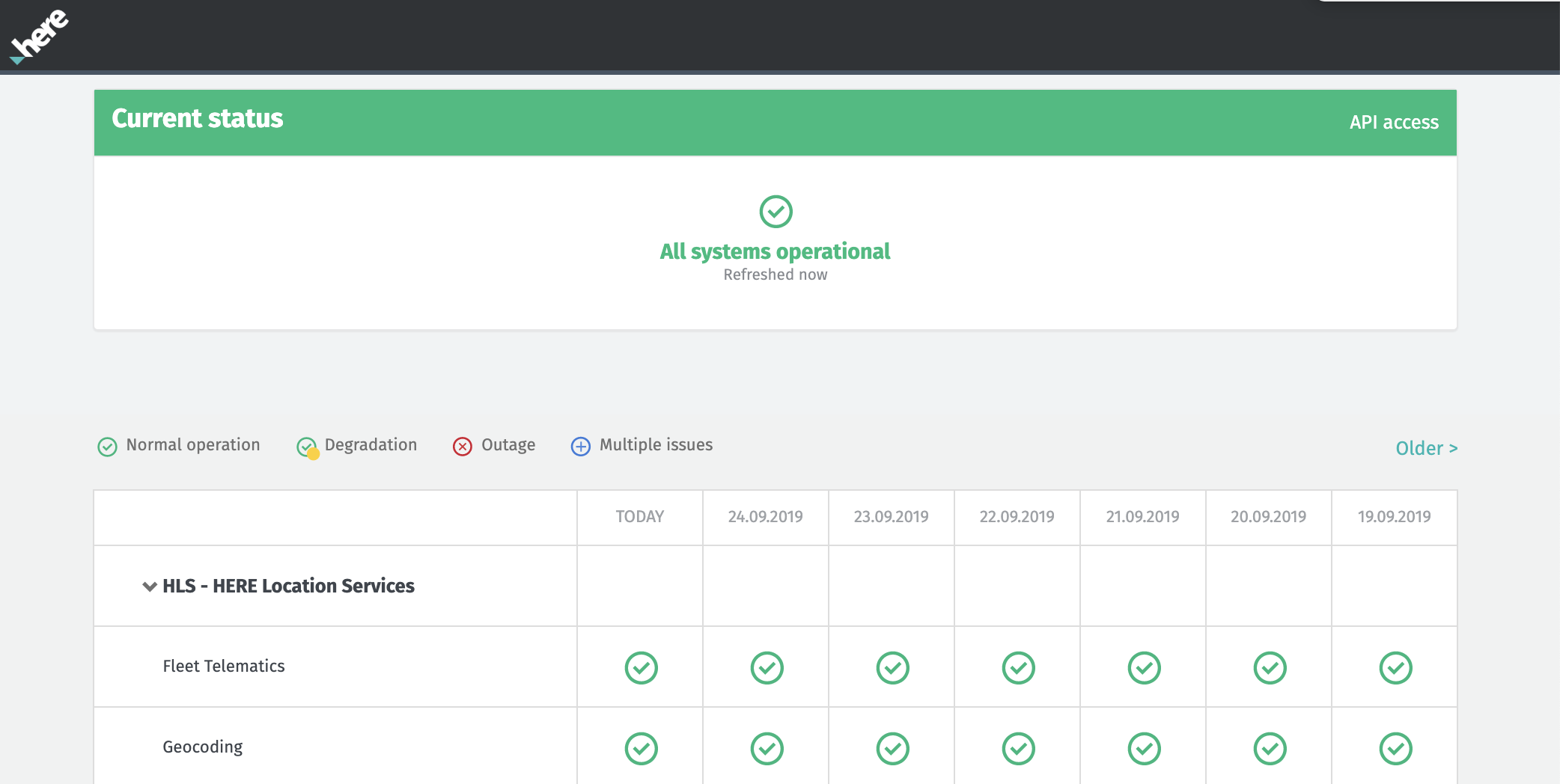This screenshot has width=1560, height=784.
Task: Click the All systems operational checkmark icon
Action: coord(776,212)
